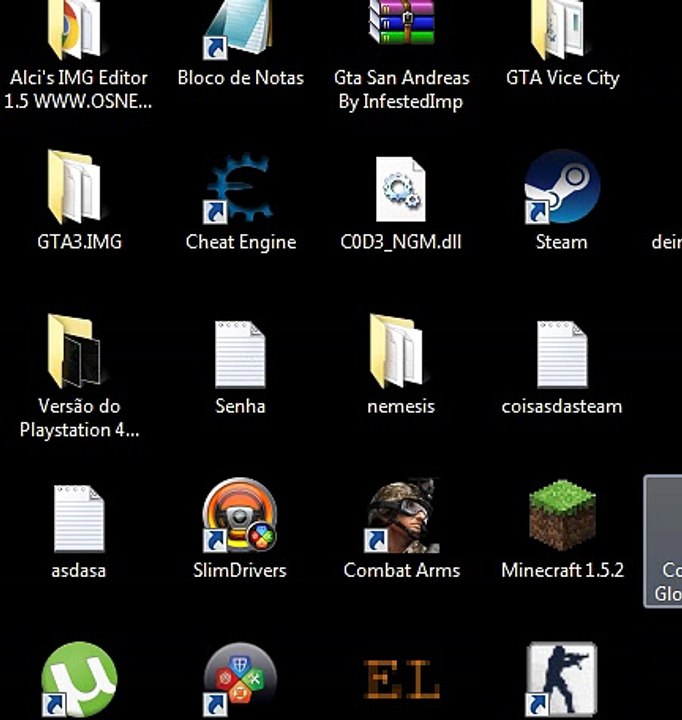
Task: Click the 'GTA3.IMG' label text
Action: (79, 242)
